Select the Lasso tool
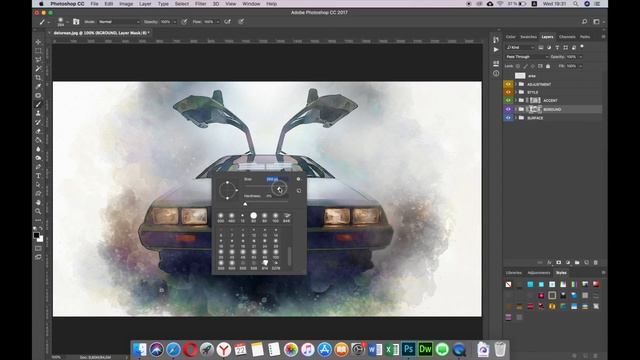The height and width of the screenshot is (360, 640). coord(38,60)
